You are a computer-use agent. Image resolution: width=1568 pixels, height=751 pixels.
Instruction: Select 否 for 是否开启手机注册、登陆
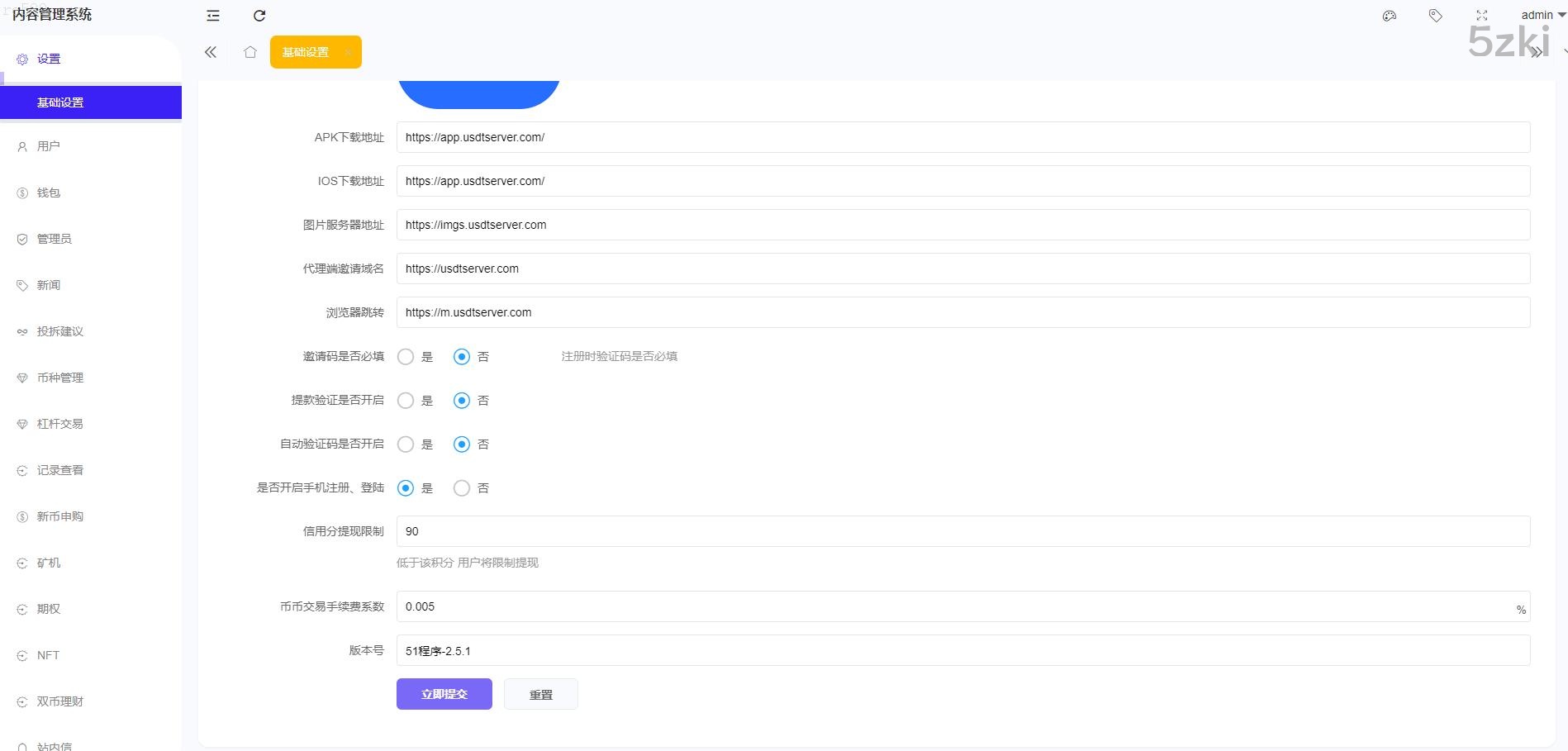462,488
